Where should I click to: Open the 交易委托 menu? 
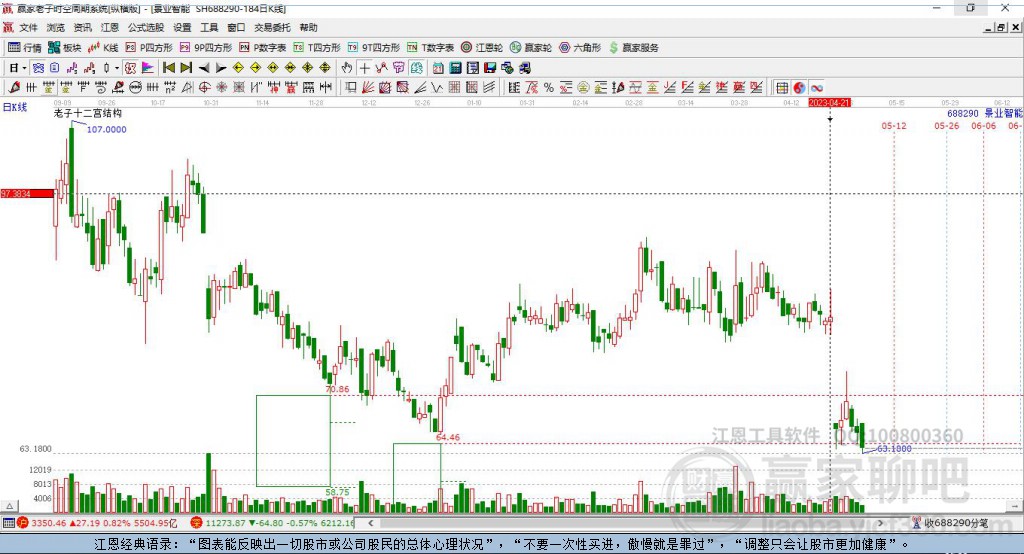[x=272, y=27]
